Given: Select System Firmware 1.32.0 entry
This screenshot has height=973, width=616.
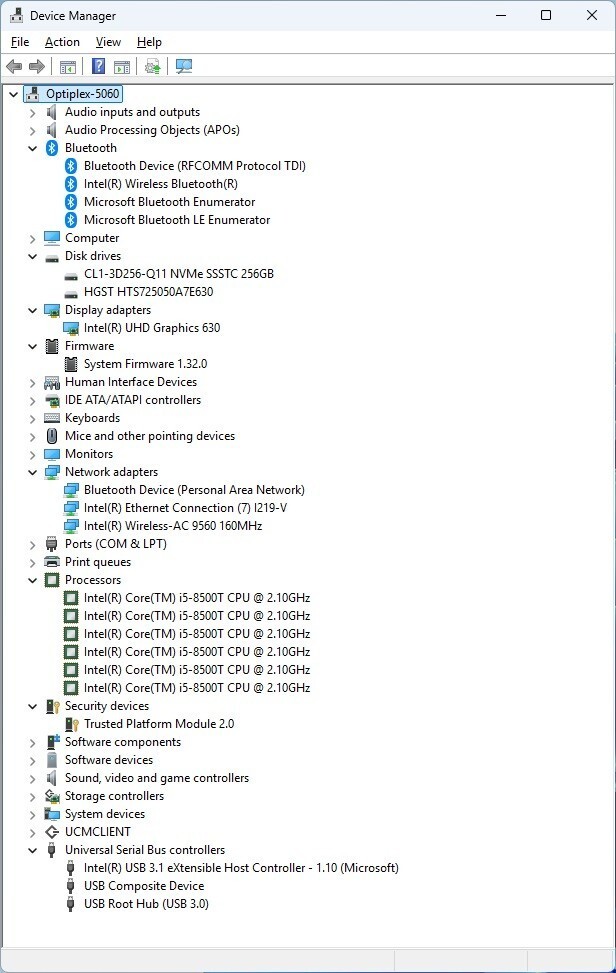Looking at the screenshot, I should point(145,364).
